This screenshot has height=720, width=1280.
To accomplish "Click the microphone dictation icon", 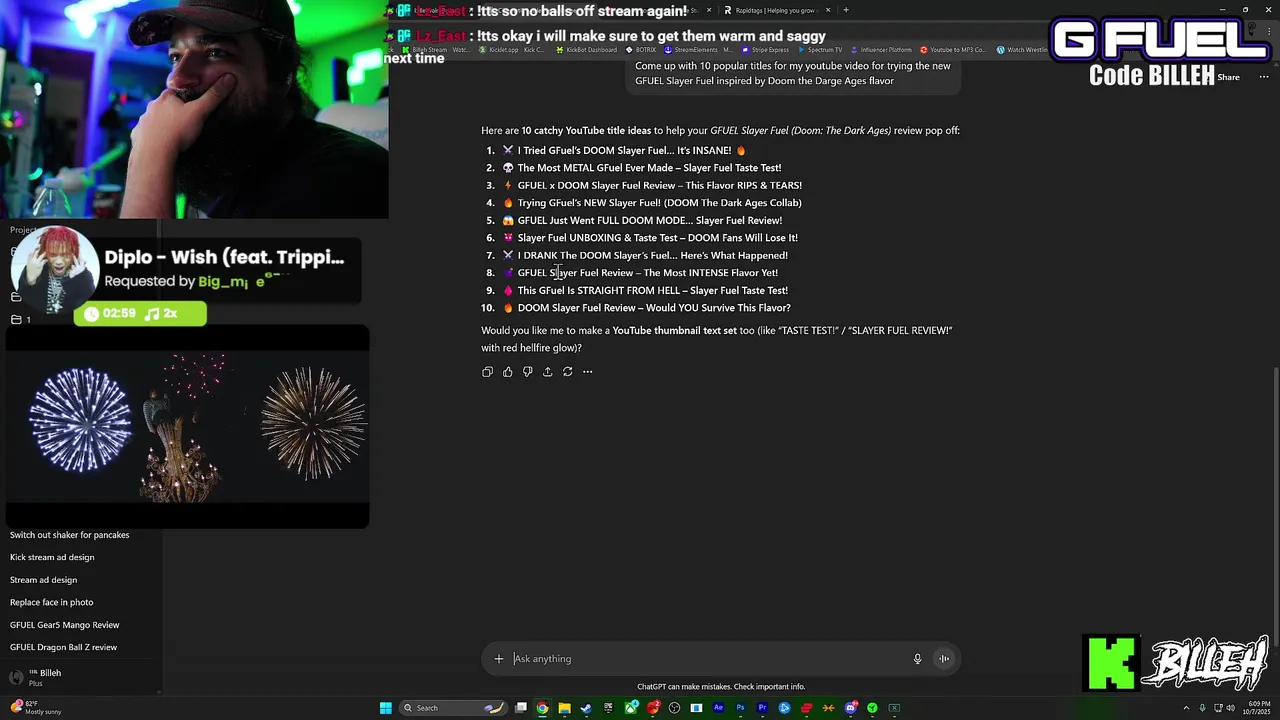I will [x=917, y=658].
